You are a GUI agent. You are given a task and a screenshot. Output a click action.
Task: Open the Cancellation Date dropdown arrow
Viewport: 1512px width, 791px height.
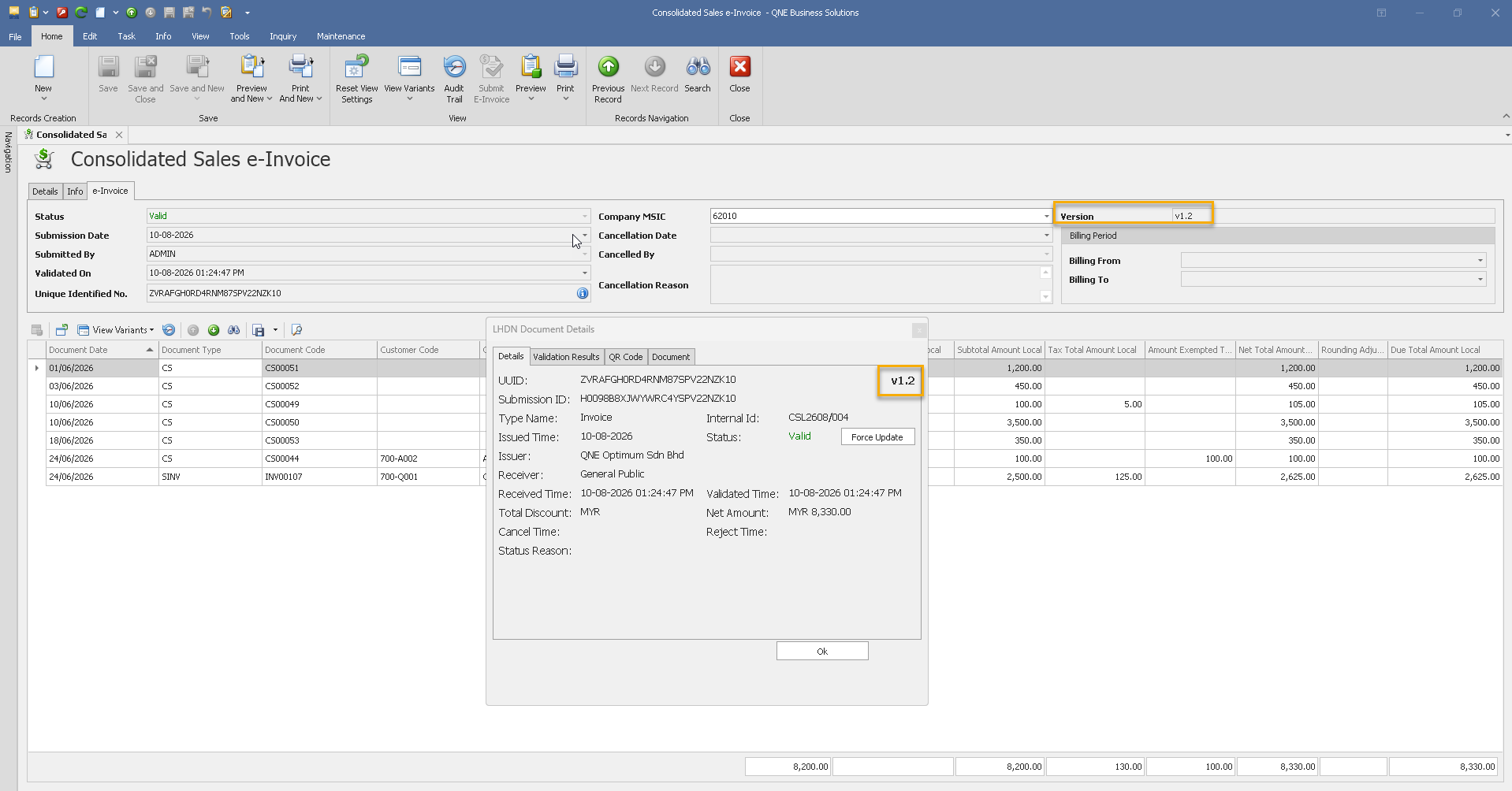click(x=1046, y=235)
